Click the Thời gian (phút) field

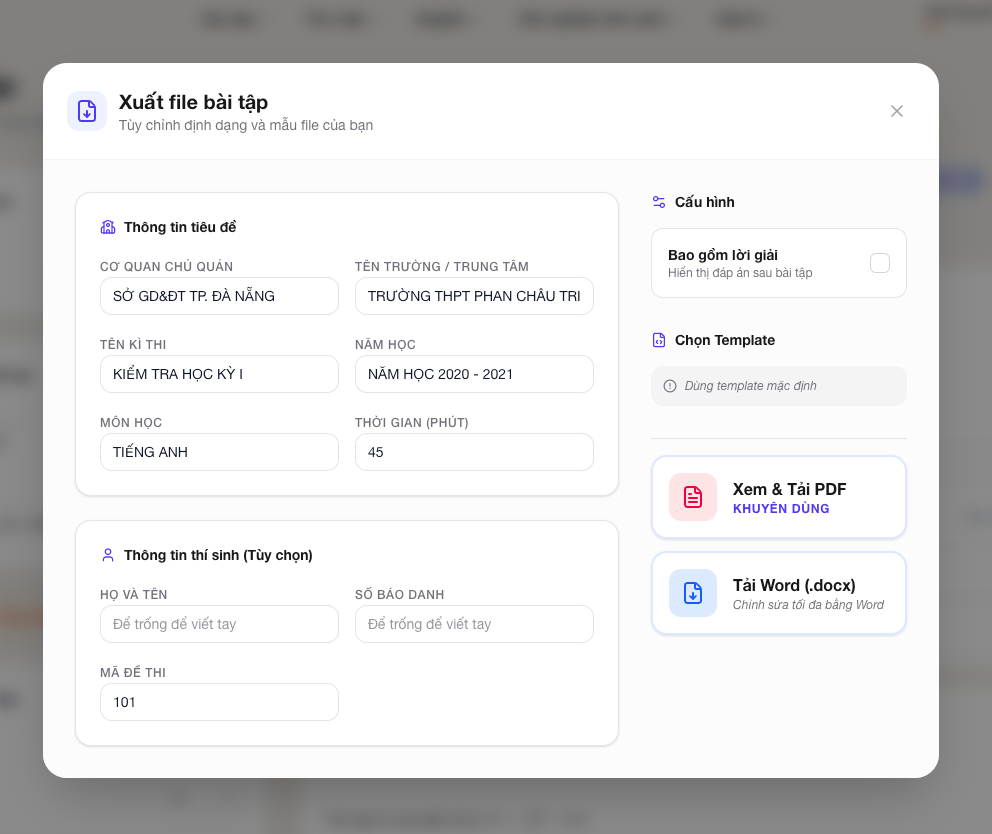[474, 452]
